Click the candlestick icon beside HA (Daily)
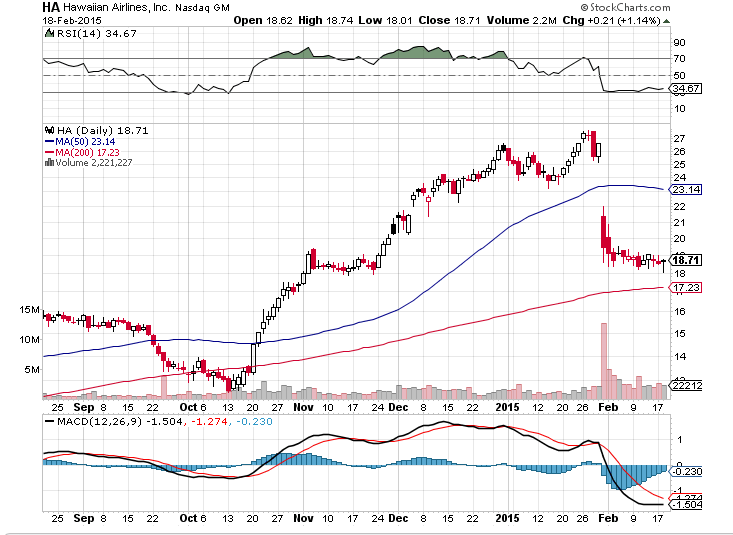Viewport: 733px width, 535px height. tap(49, 130)
